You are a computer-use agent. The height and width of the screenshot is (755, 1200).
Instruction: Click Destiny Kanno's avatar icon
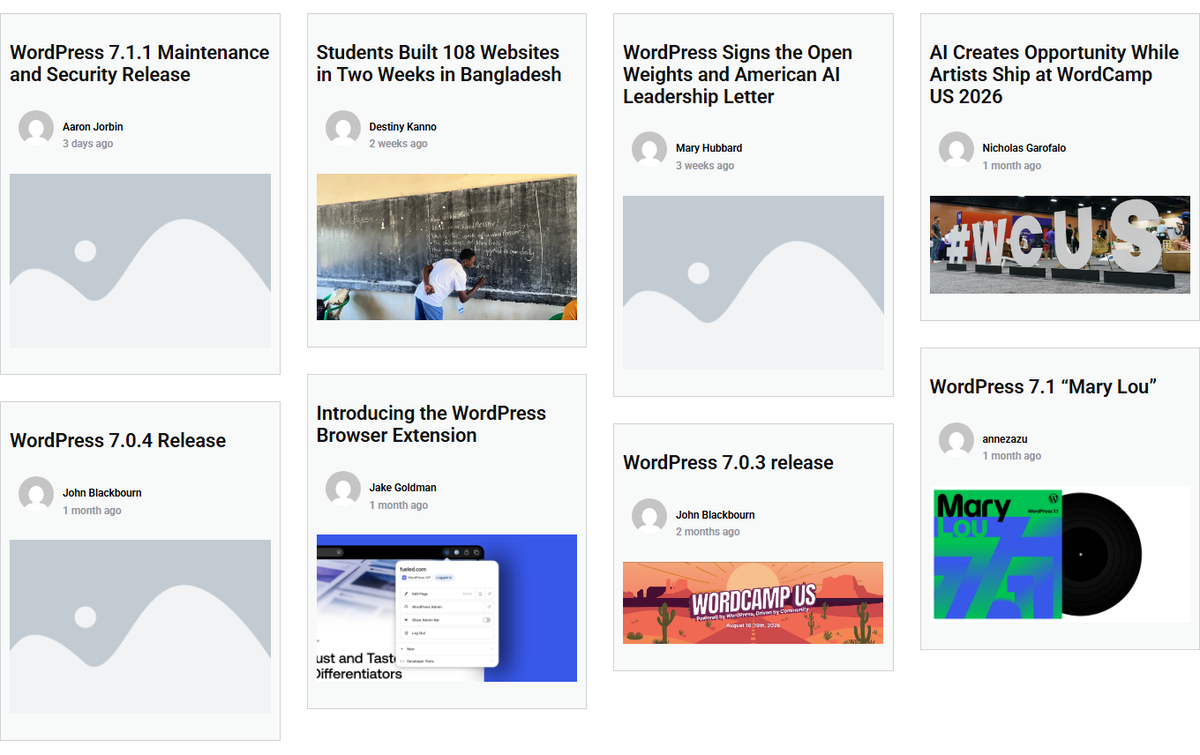coord(343,128)
